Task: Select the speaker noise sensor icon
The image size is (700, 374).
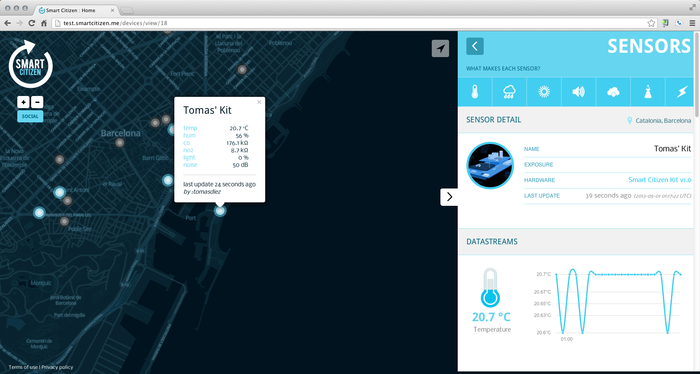Action: coord(579,92)
